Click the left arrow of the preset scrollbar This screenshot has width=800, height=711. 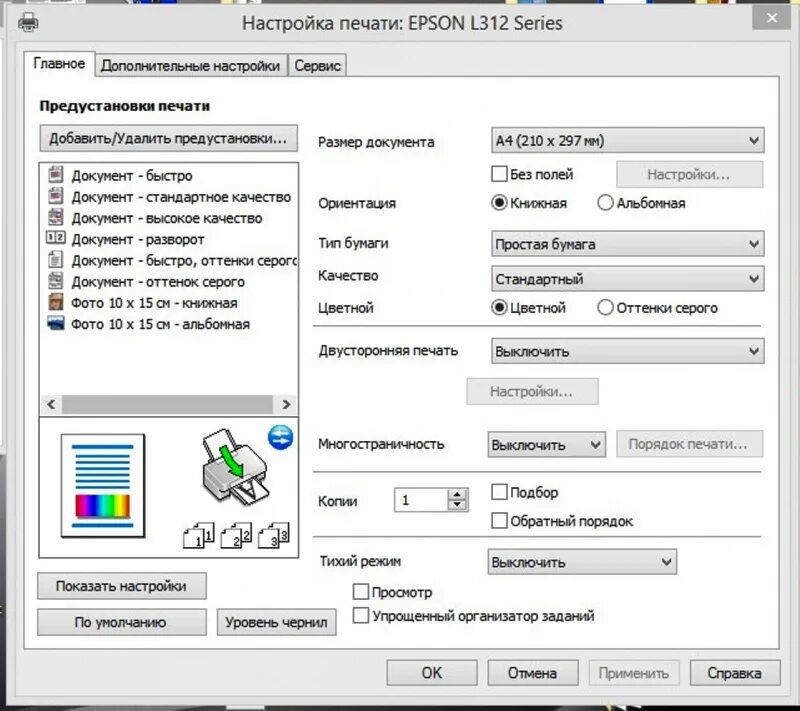click(x=51, y=404)
